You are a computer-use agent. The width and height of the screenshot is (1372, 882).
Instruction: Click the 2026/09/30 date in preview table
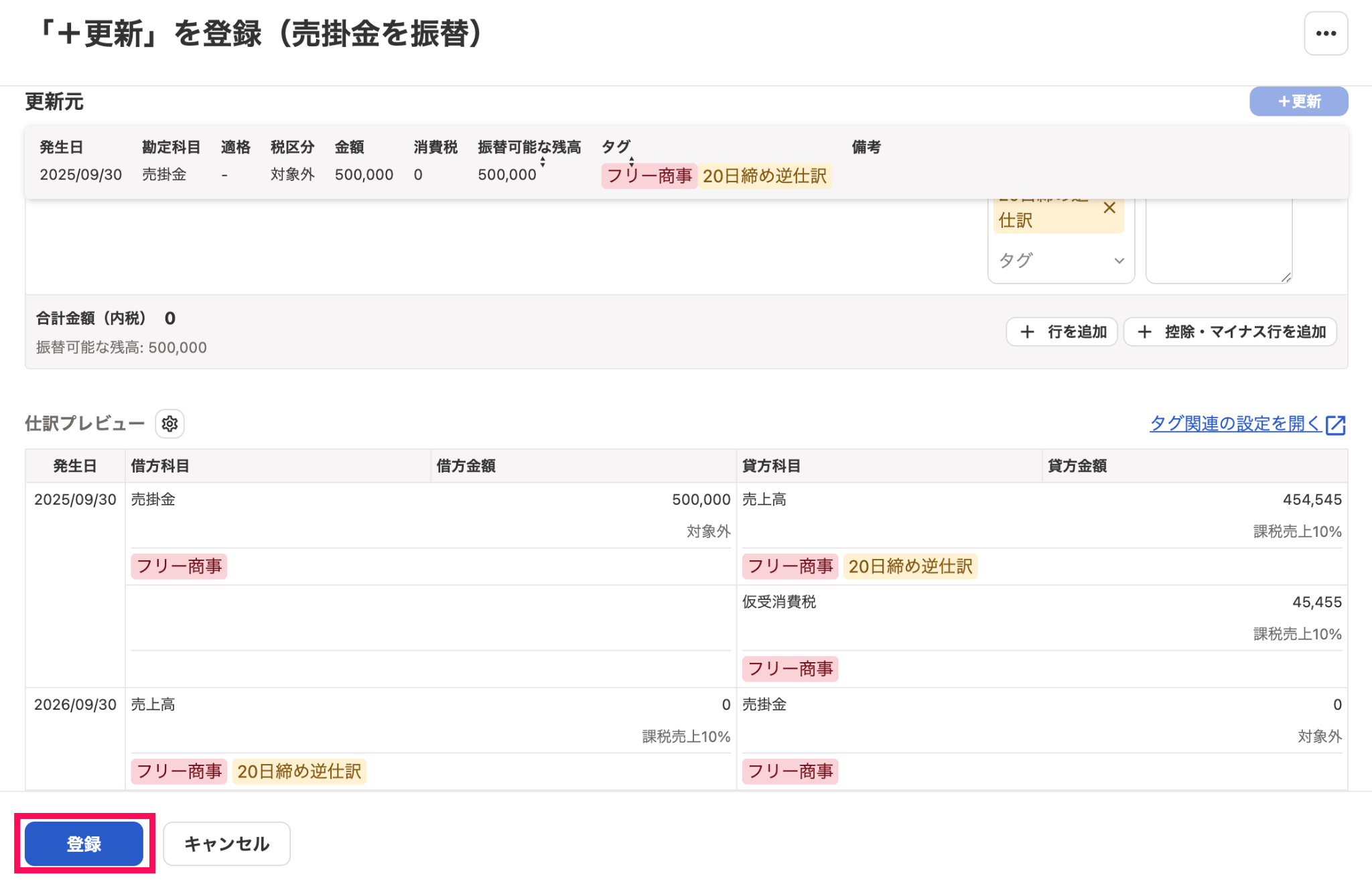pos(75,704)
